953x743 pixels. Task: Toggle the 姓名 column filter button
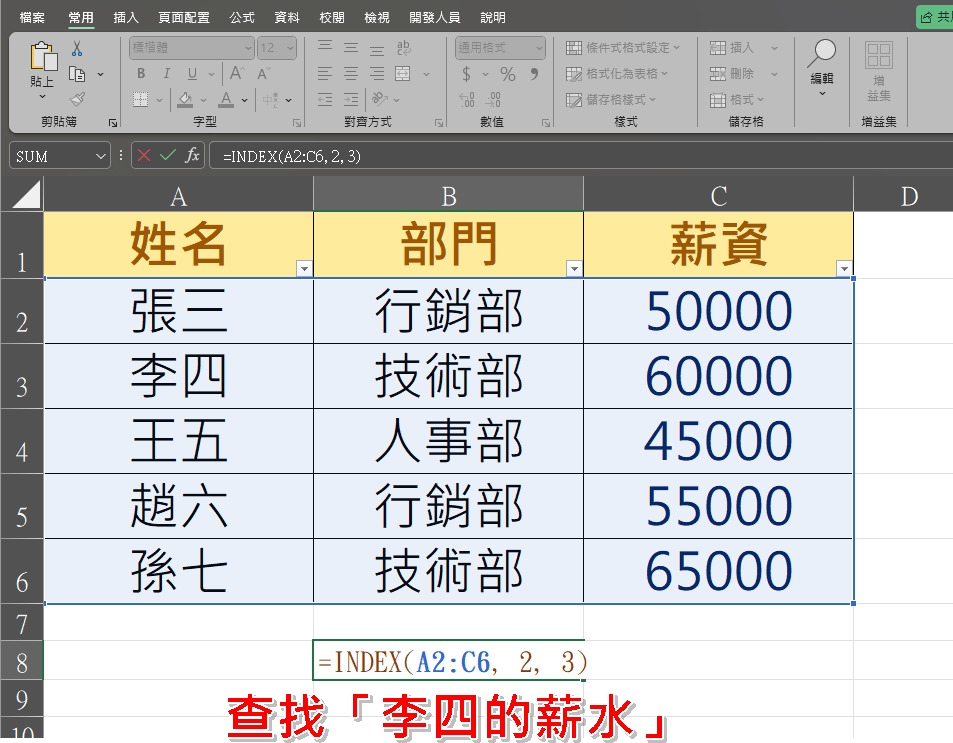[304, 268]
